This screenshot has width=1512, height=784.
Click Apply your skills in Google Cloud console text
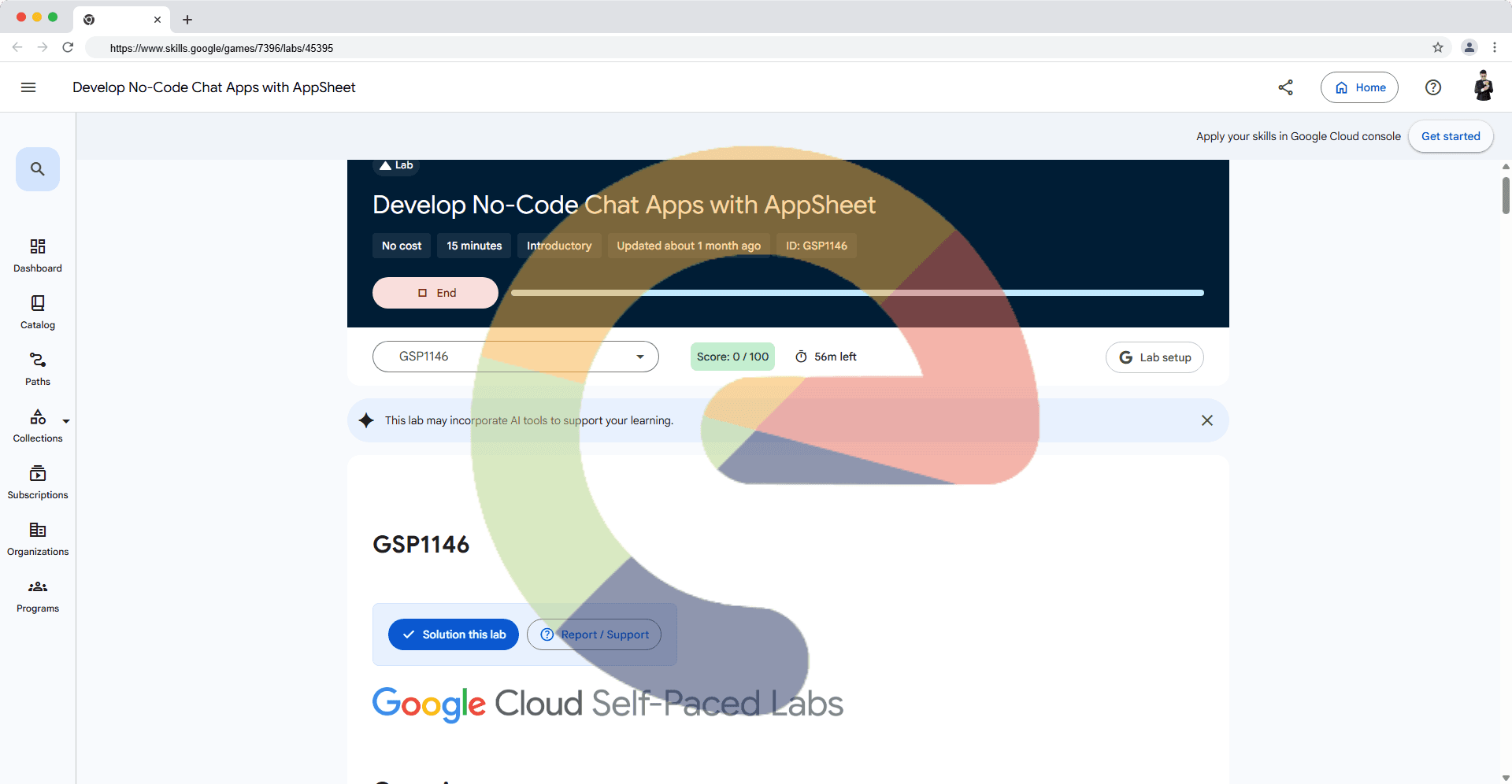tap(1299, 136)
